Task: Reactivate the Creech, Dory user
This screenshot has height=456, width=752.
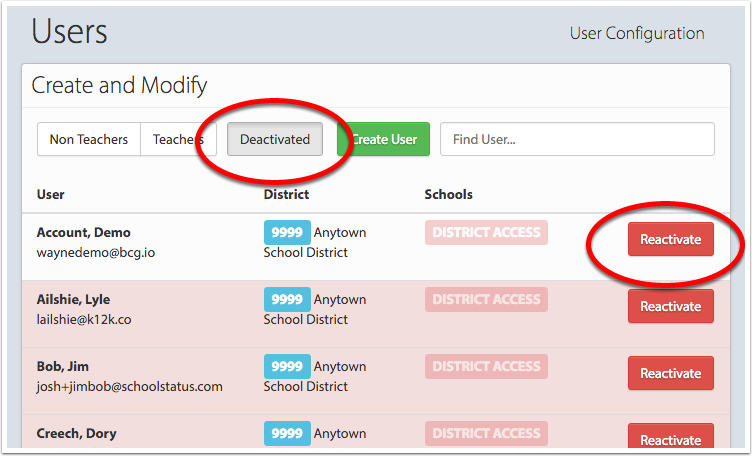Action: [x=671, y=435]
